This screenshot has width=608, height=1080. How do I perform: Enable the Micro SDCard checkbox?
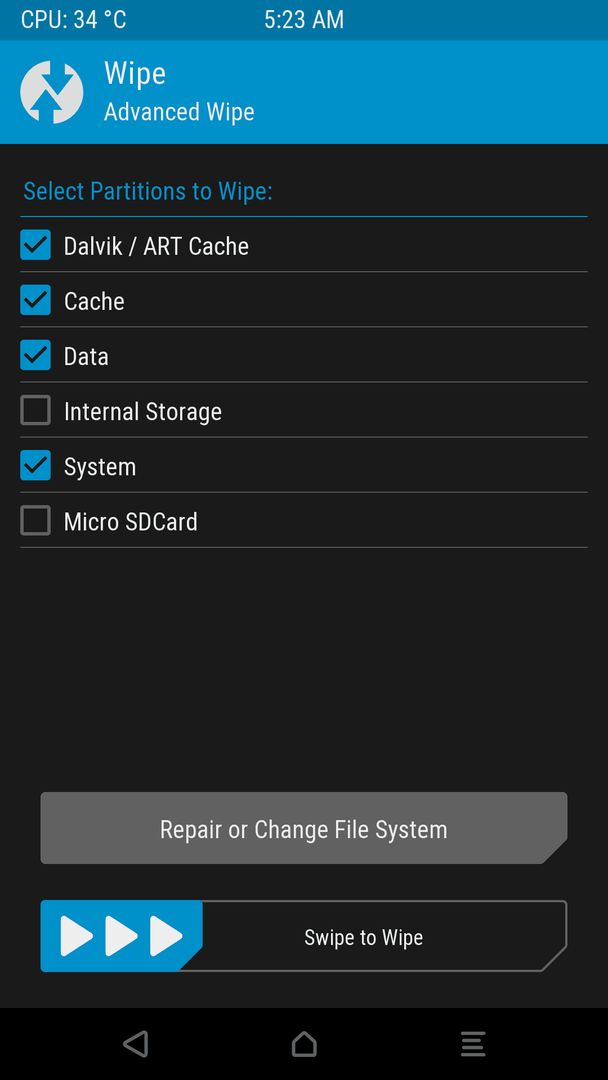35,520
